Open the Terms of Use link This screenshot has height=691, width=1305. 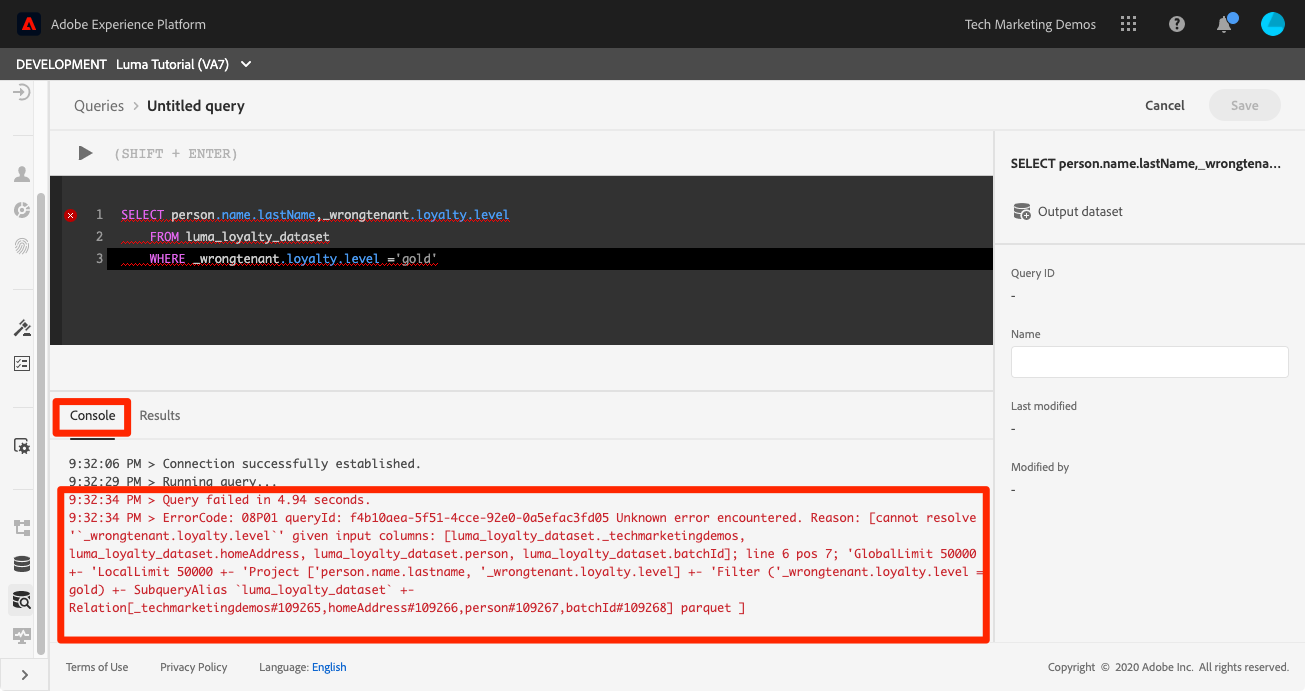coord(97,667)
